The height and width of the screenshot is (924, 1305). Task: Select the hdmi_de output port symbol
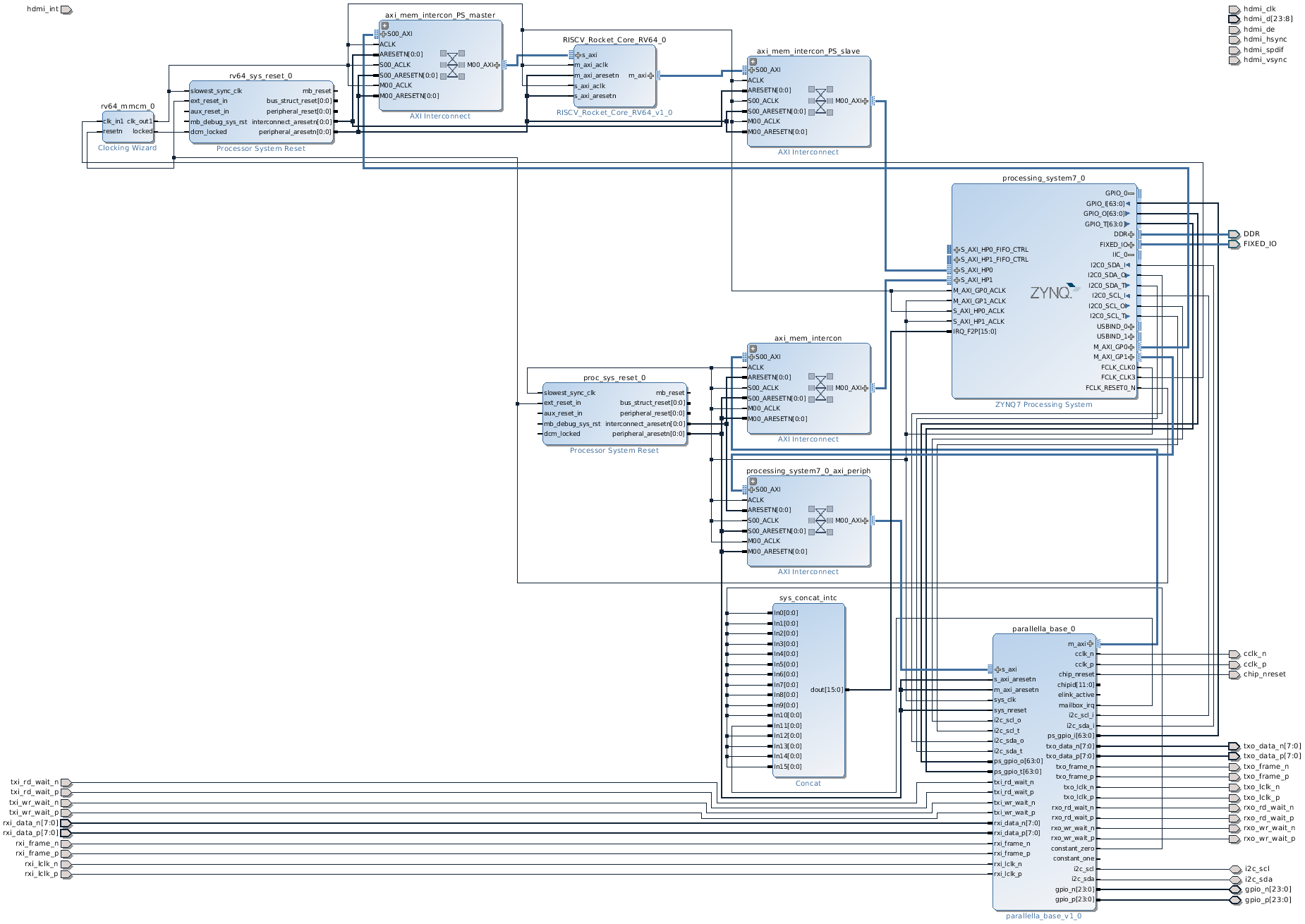(1234, 30)
